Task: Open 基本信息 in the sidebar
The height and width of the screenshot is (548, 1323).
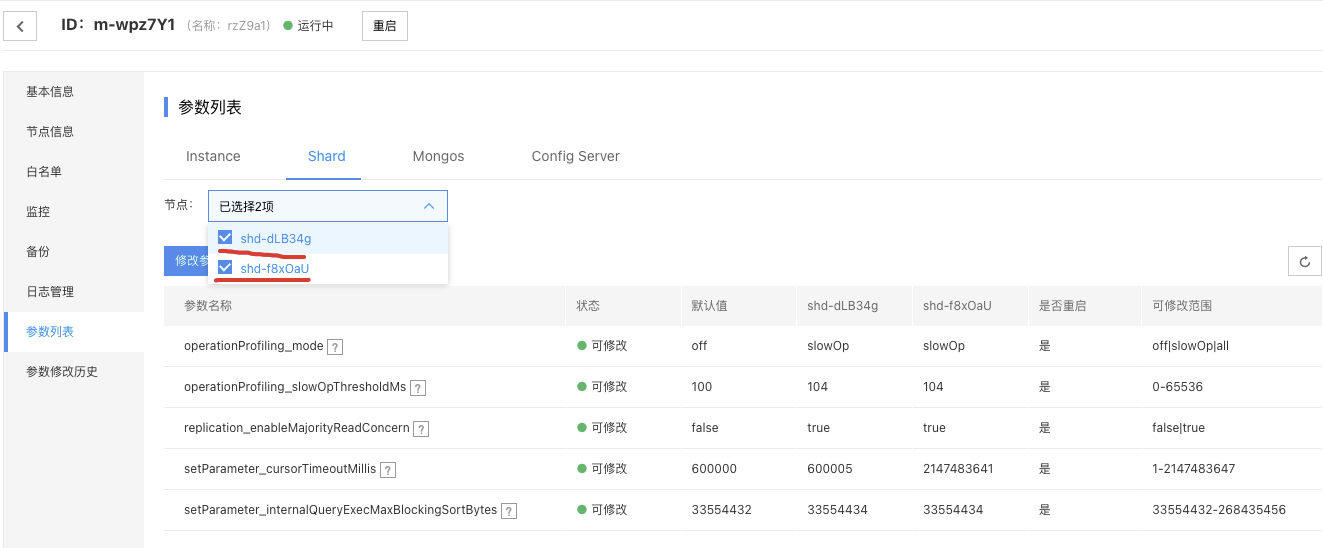Action: pyautogui.click(x=74, y=91)
